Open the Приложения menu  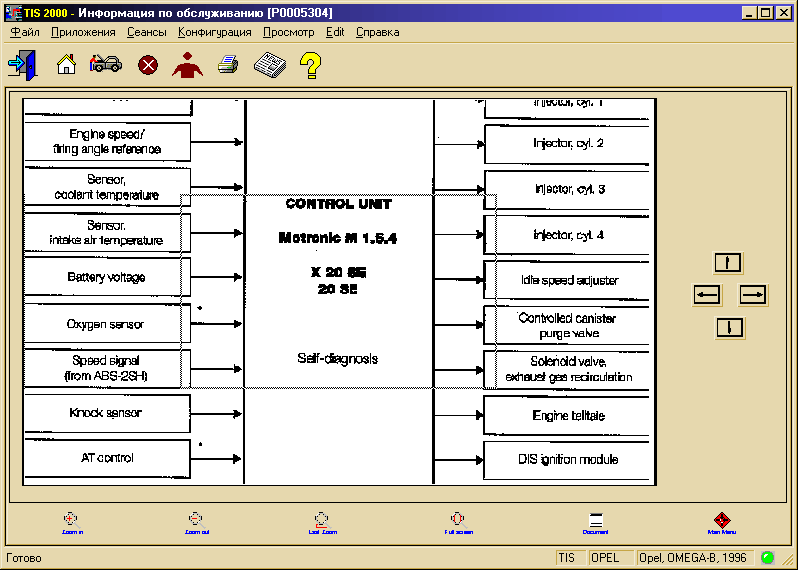click(x=83, y=32)
